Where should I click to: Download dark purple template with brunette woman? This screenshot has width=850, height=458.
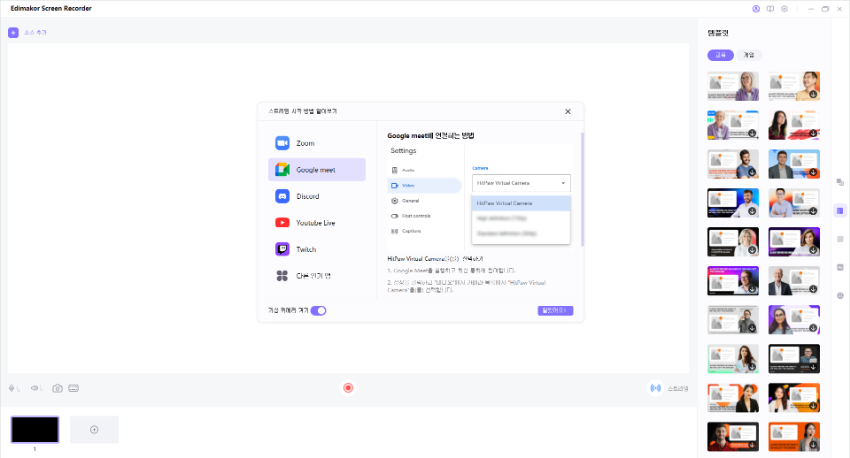coord(813,250)
